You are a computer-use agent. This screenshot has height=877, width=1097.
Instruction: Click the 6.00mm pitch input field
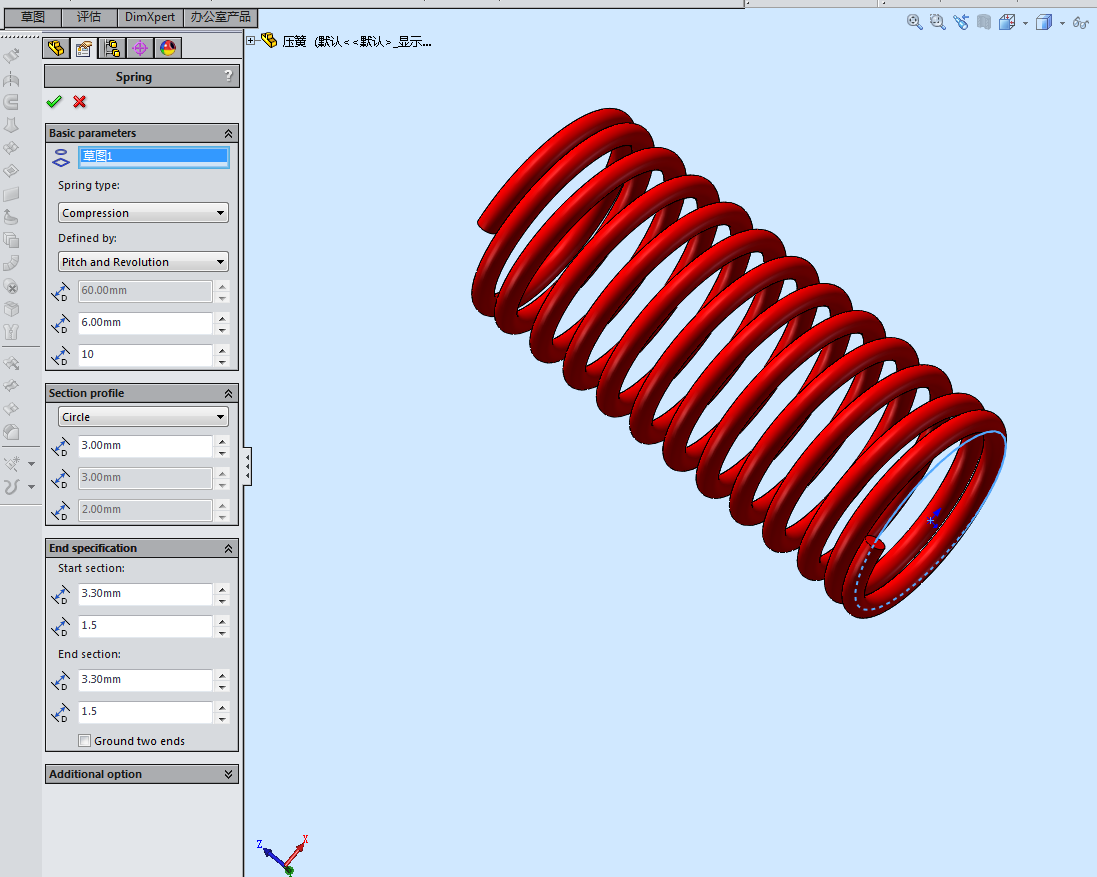145,322
